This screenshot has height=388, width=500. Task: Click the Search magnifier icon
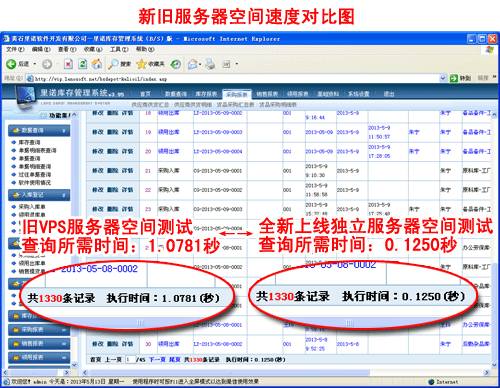(113, 64)
